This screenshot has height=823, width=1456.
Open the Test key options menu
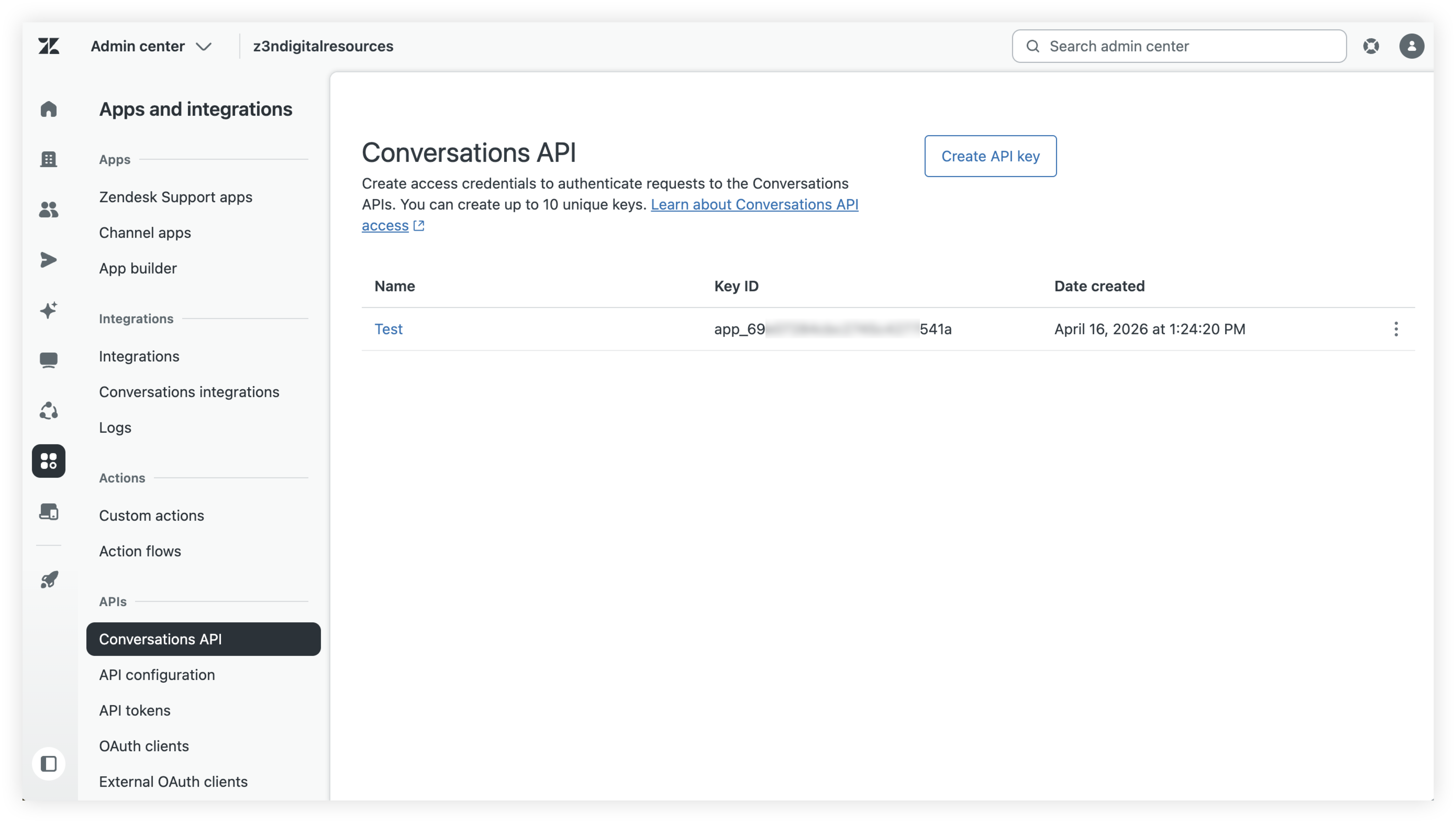pyautogui.click(x=1396, y=329)
